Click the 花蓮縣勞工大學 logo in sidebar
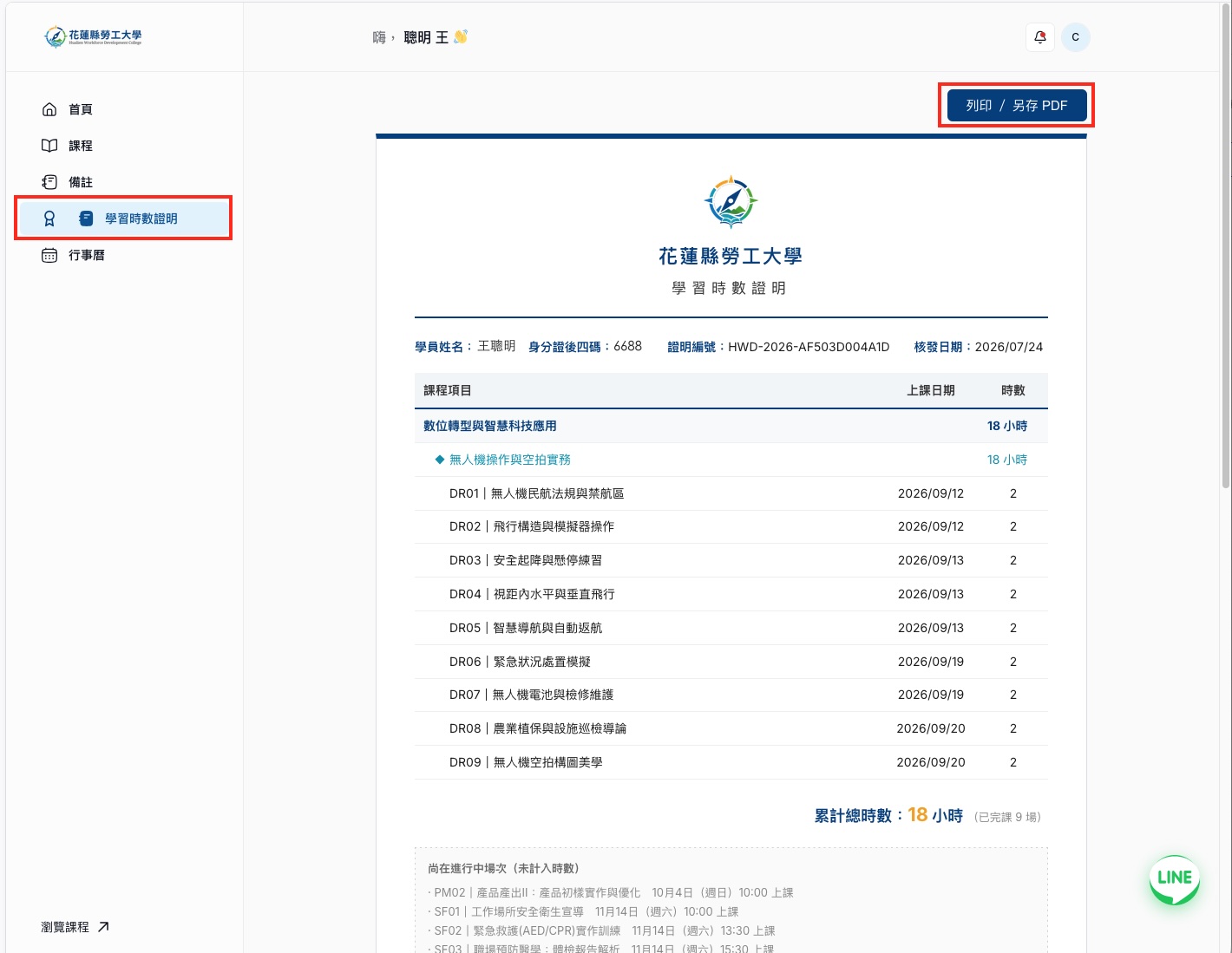Image resolution: width=1232 pixels, height=953 pixels. 93,36
